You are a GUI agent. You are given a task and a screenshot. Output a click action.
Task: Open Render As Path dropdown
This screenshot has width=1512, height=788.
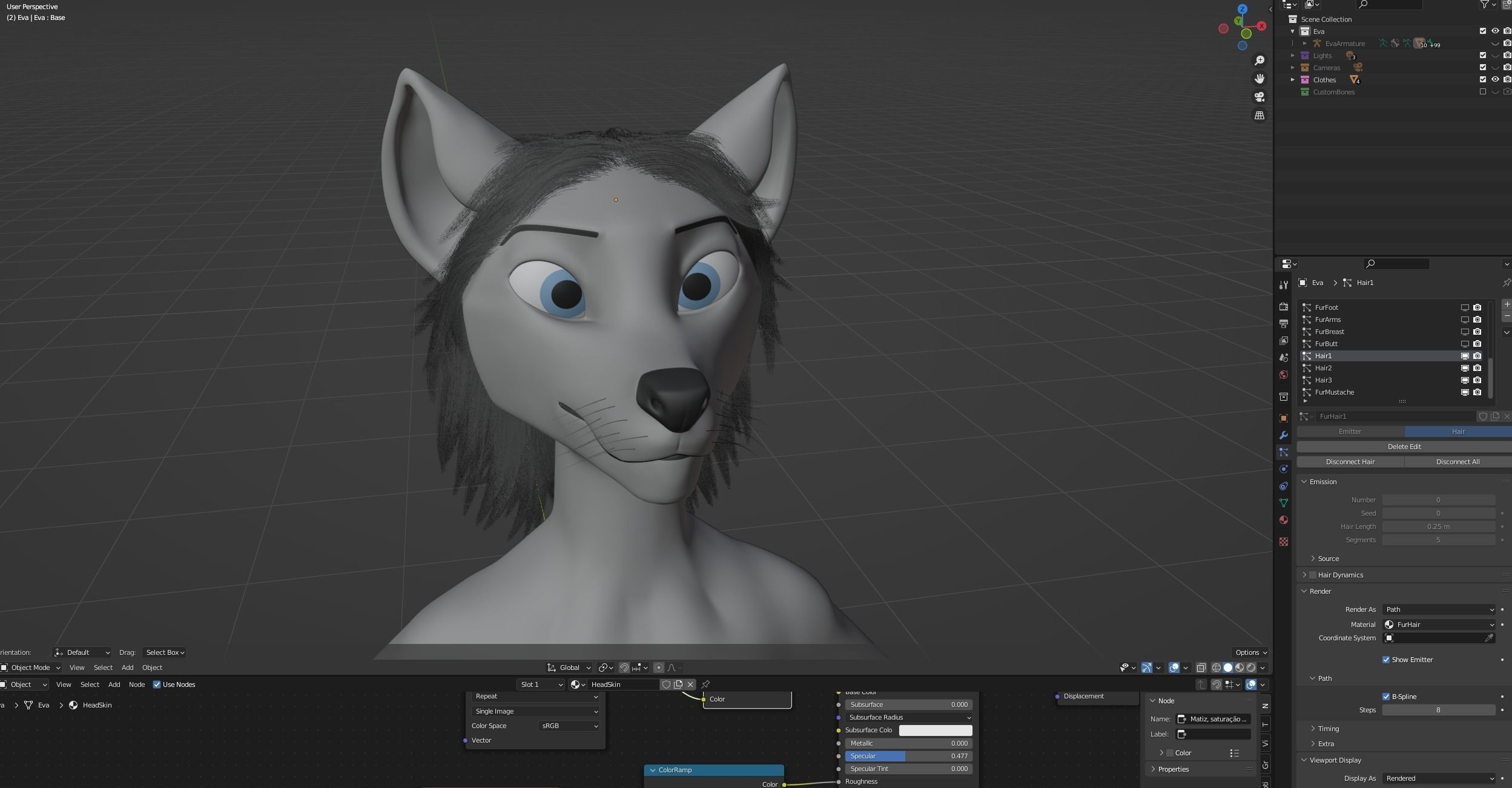(x=1439, y=609)
